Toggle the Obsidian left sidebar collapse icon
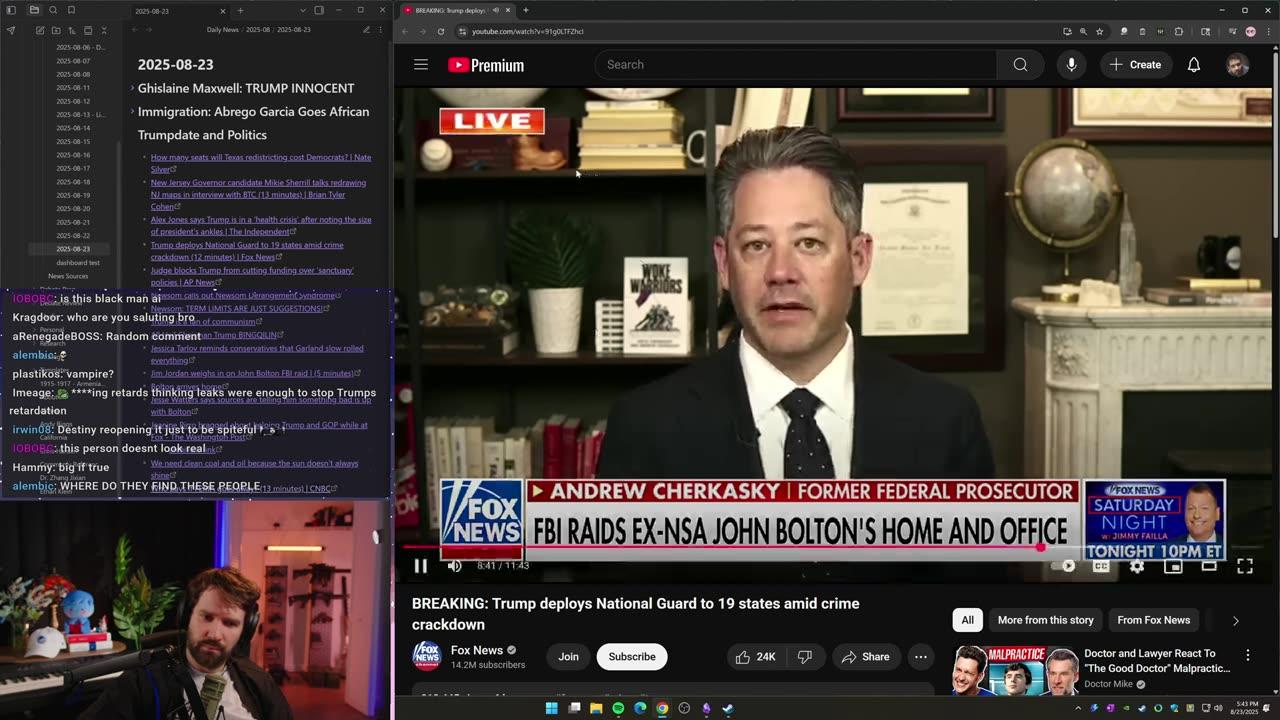The image size is (1280, 720). click(x=12, y=10)
